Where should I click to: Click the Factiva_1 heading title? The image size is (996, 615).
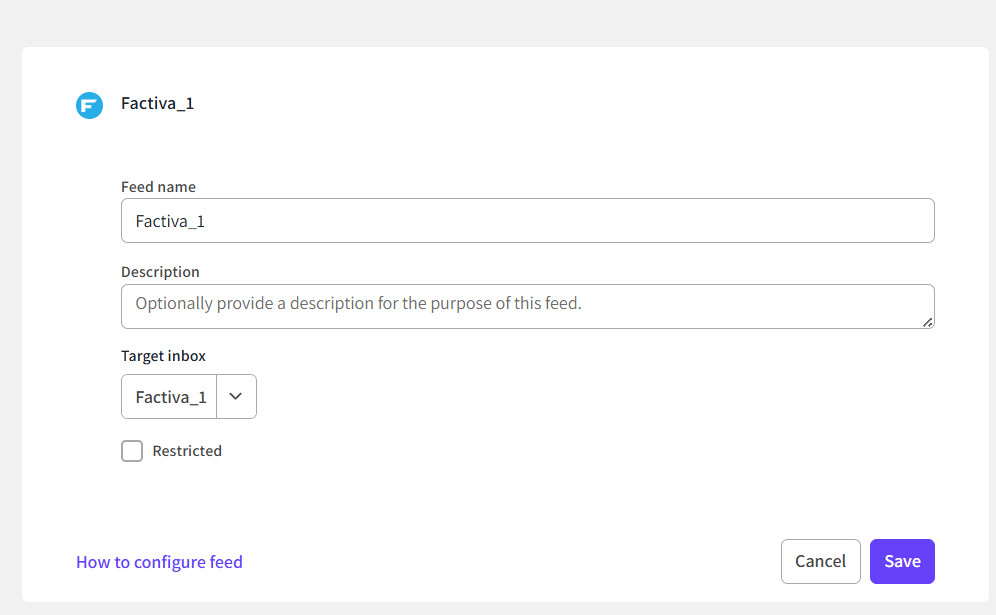click(157, 103)
